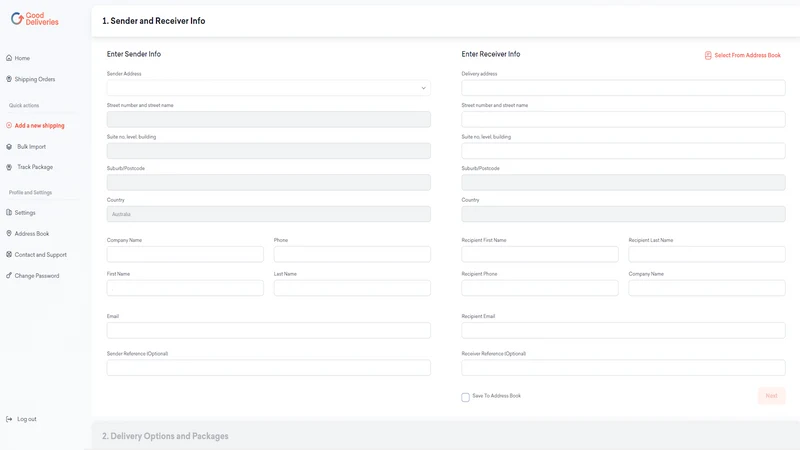
Task: Click the Track Package icon
Action: point(9,167)
